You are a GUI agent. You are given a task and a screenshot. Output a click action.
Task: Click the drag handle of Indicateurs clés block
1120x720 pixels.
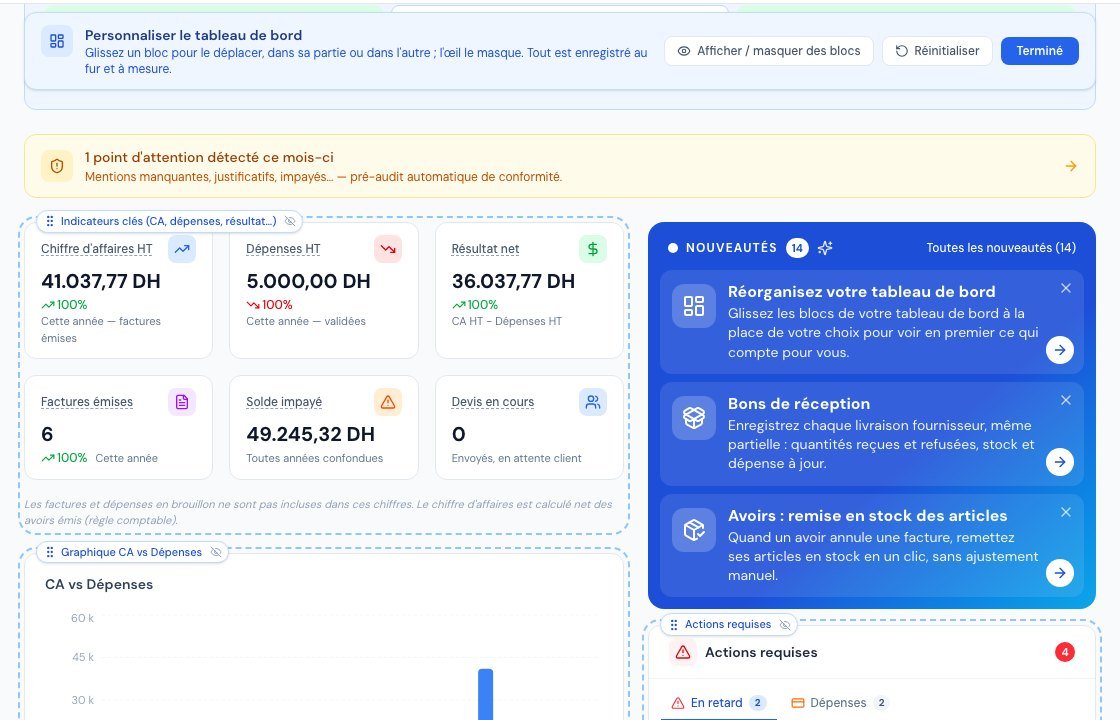pyautogui.click(x=49, y=221)
